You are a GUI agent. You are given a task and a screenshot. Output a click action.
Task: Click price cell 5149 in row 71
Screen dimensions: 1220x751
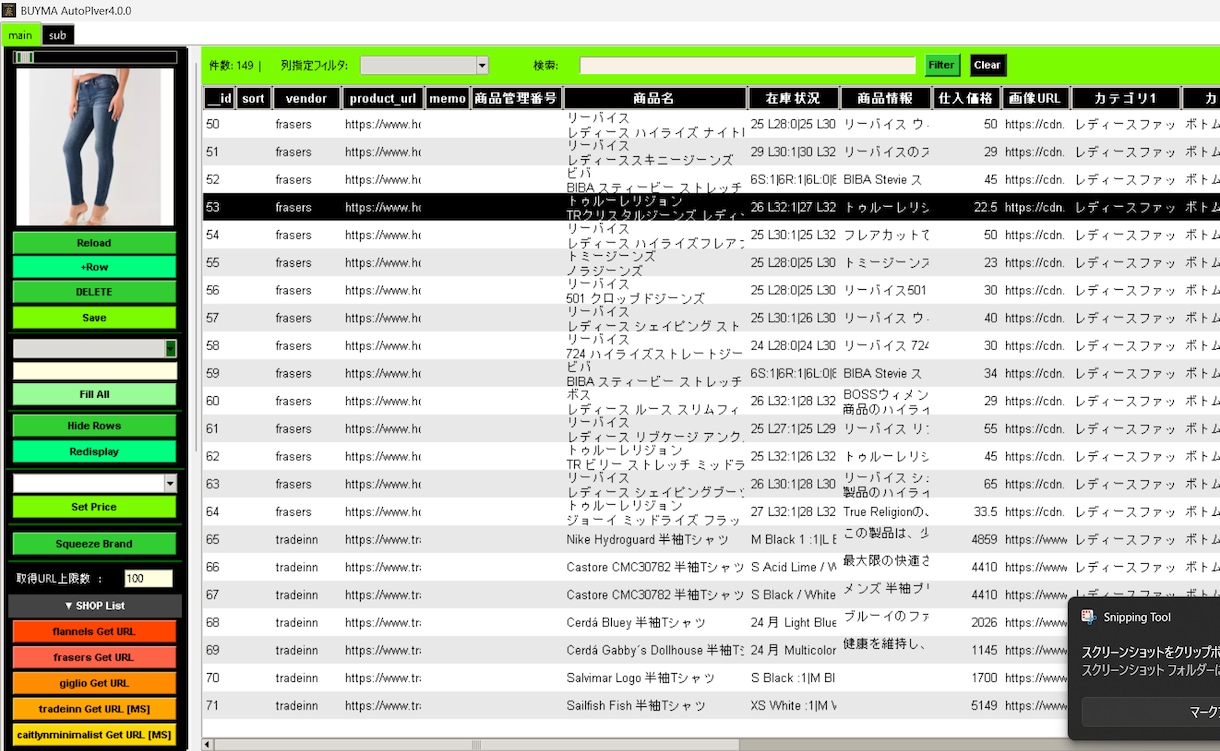tap(984, 705)
